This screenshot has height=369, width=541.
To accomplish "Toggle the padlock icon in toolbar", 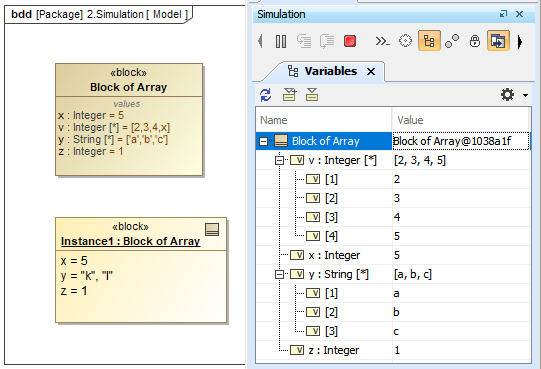I will click(x=475, y=41).
